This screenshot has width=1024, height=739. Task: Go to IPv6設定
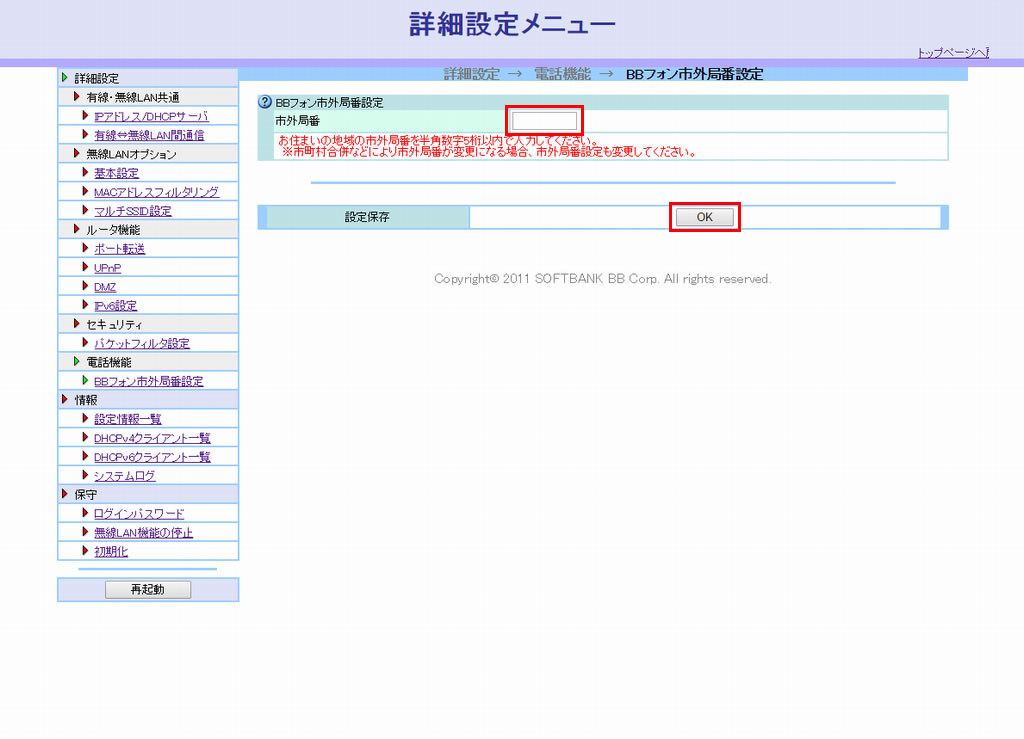[x=115, y=306]
